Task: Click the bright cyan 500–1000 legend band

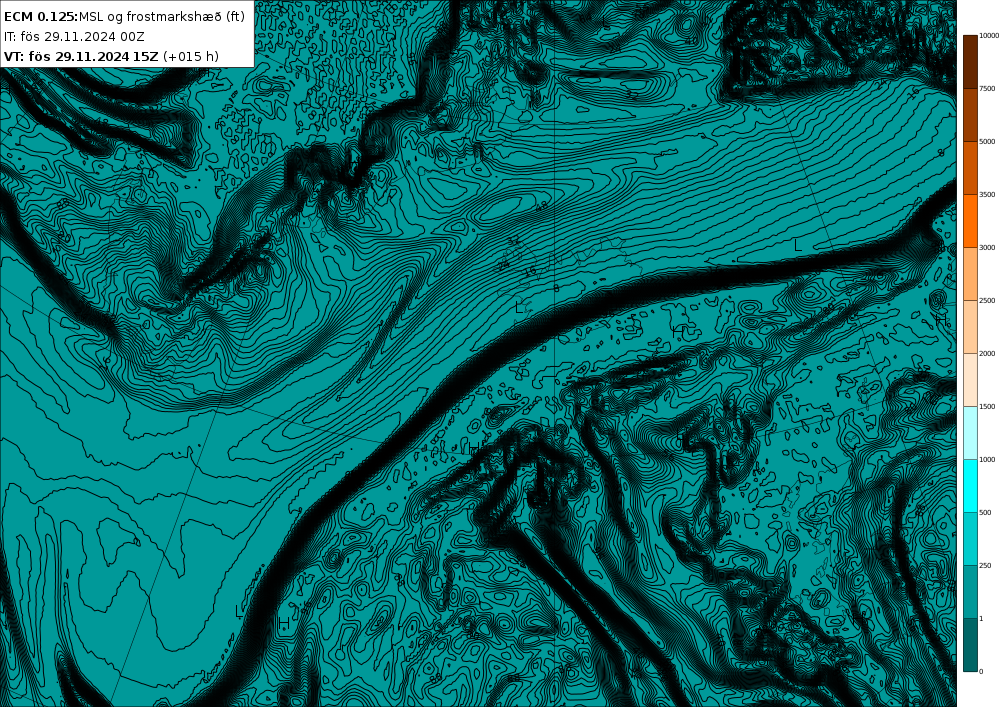Action: tap(970, 486)
